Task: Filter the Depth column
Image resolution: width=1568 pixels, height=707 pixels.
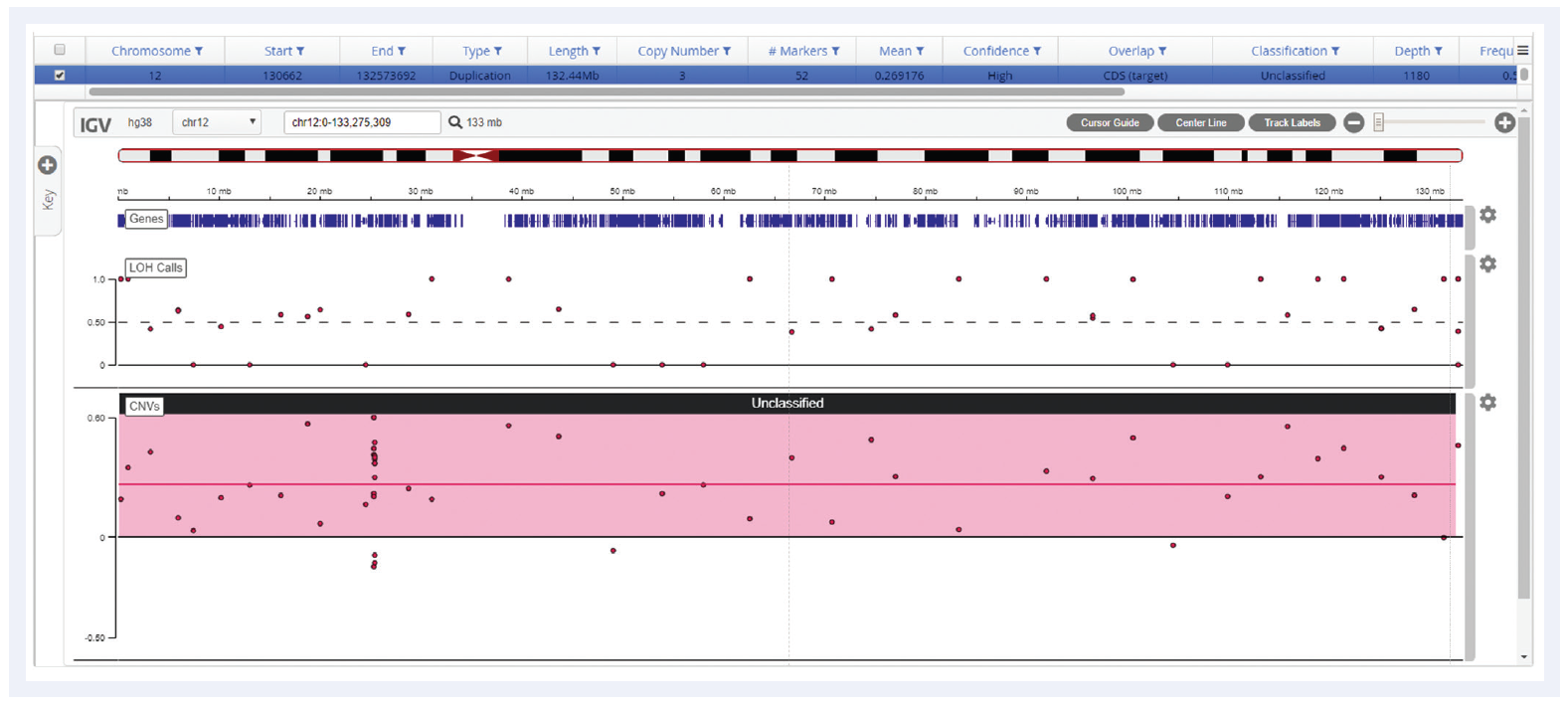Action: point(1438,52)
